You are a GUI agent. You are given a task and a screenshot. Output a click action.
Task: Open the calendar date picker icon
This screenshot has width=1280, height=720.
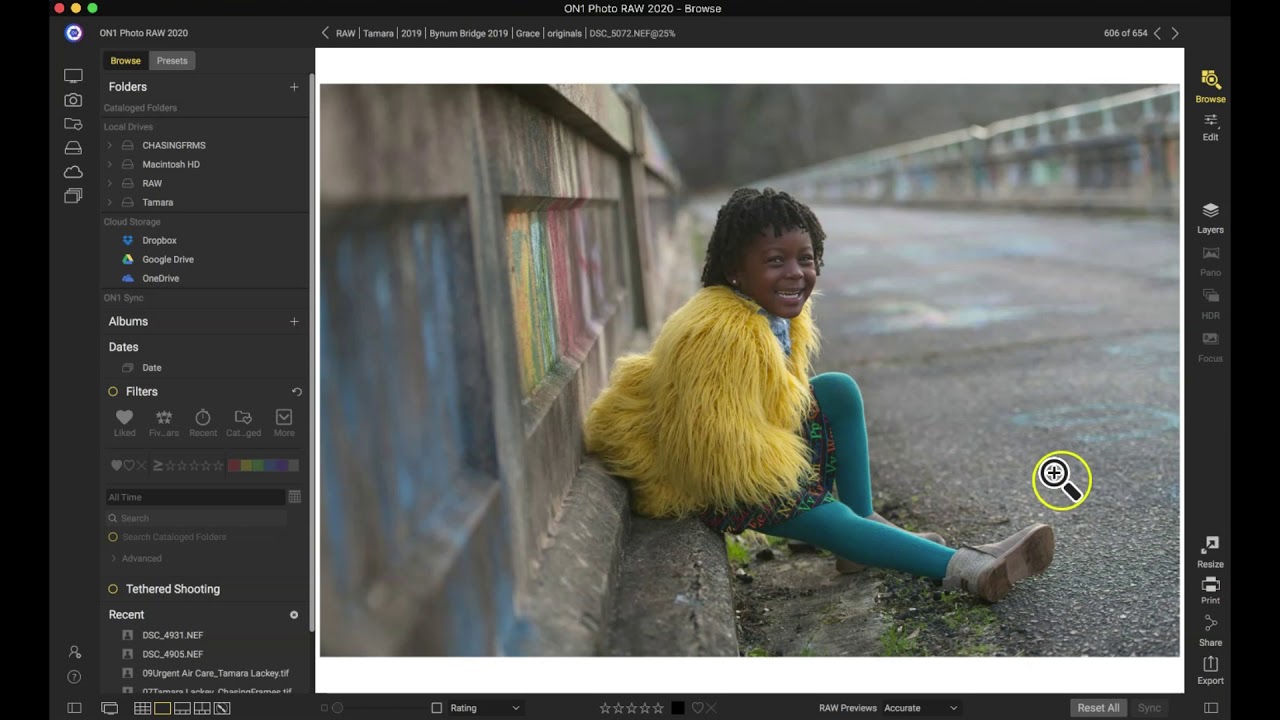click(x=295, y=497)
